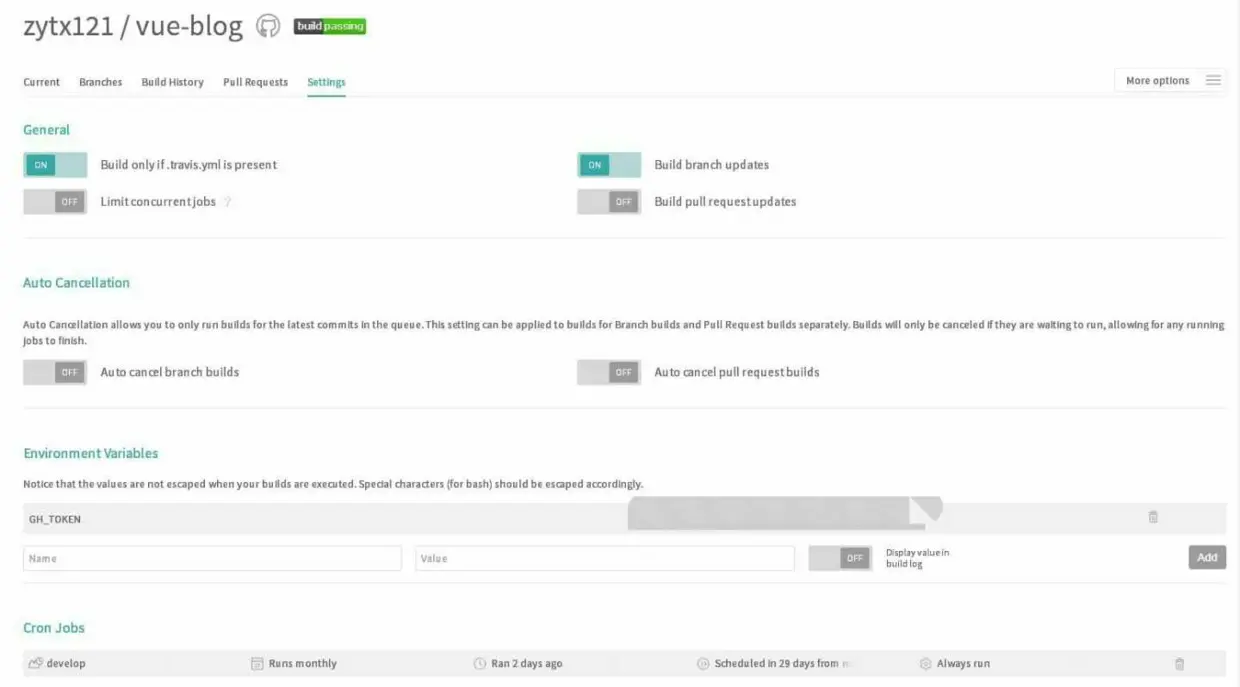Click the Auto Cancellation section heading
This screenshot has width=1240, height=687.
point(76,283)
